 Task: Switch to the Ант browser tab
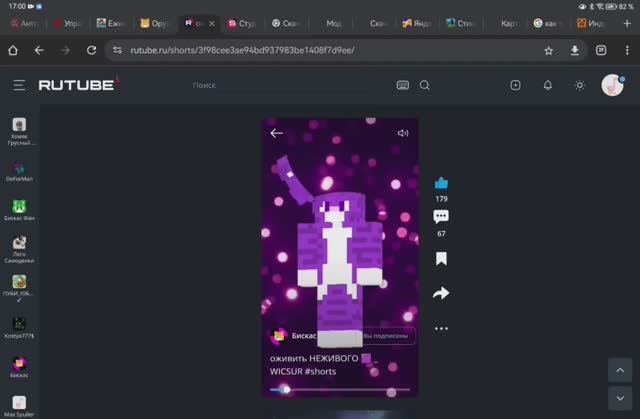point(24,23)
